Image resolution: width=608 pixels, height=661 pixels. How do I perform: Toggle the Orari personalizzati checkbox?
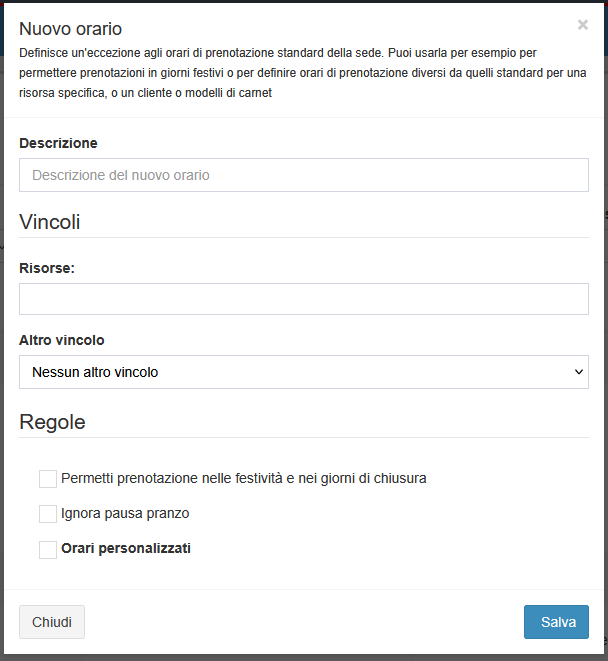[48, 550]
